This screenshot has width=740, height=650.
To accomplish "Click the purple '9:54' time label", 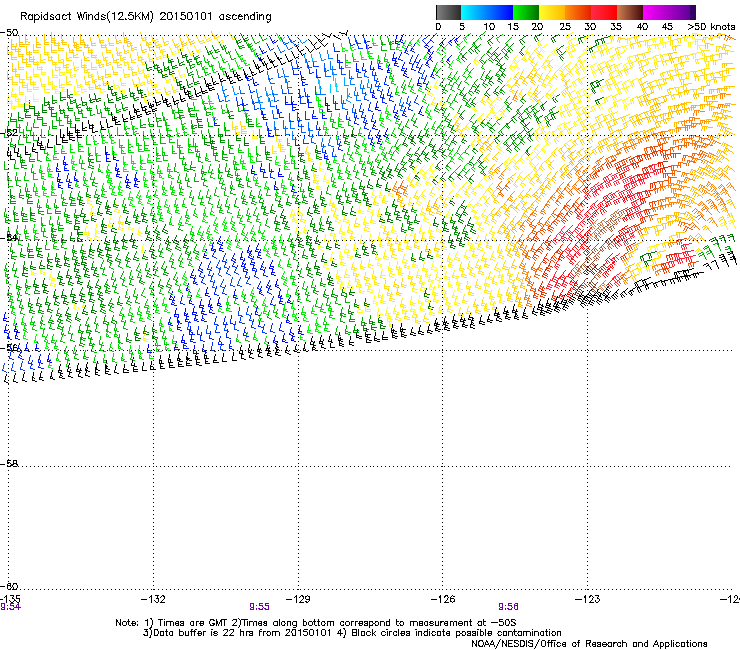I will coord(10,607).
